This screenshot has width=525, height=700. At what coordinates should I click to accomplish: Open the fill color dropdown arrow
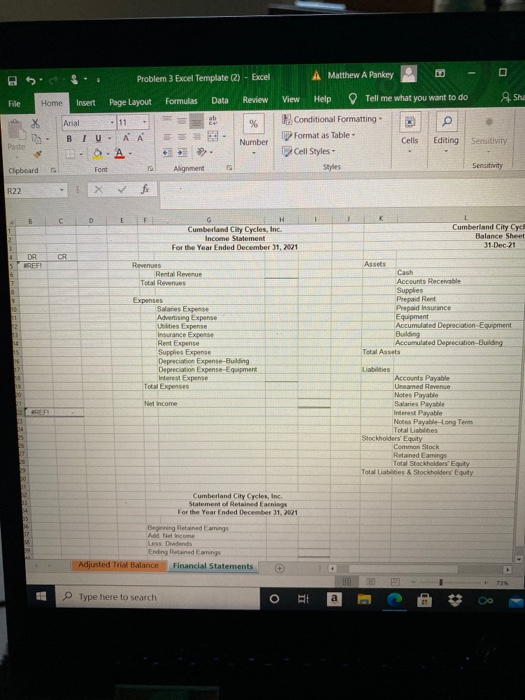(x=108, y=154)
